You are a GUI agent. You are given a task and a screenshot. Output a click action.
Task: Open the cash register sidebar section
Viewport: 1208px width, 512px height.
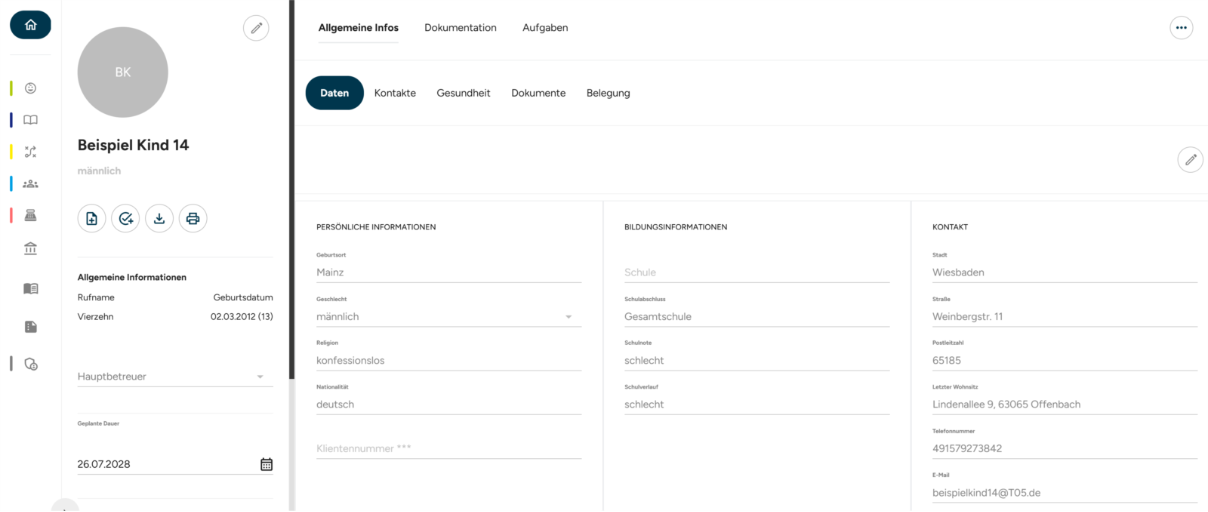[x=30, y=215]
